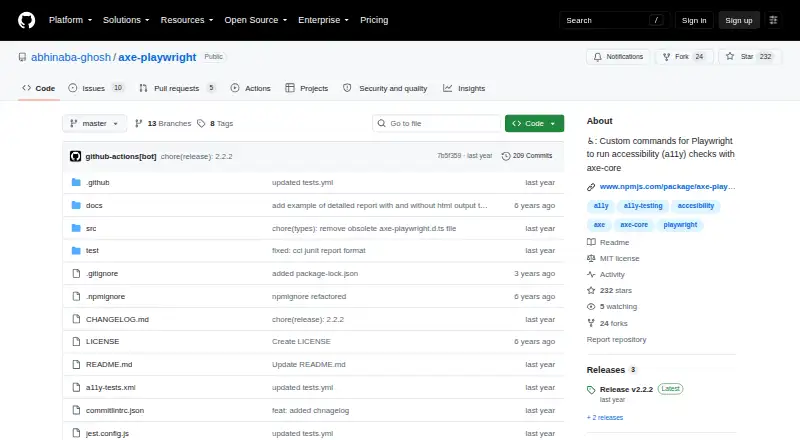Viewport: 800px width, 440px height.
Task: Open the Insights tab
Action: point(464,88)
